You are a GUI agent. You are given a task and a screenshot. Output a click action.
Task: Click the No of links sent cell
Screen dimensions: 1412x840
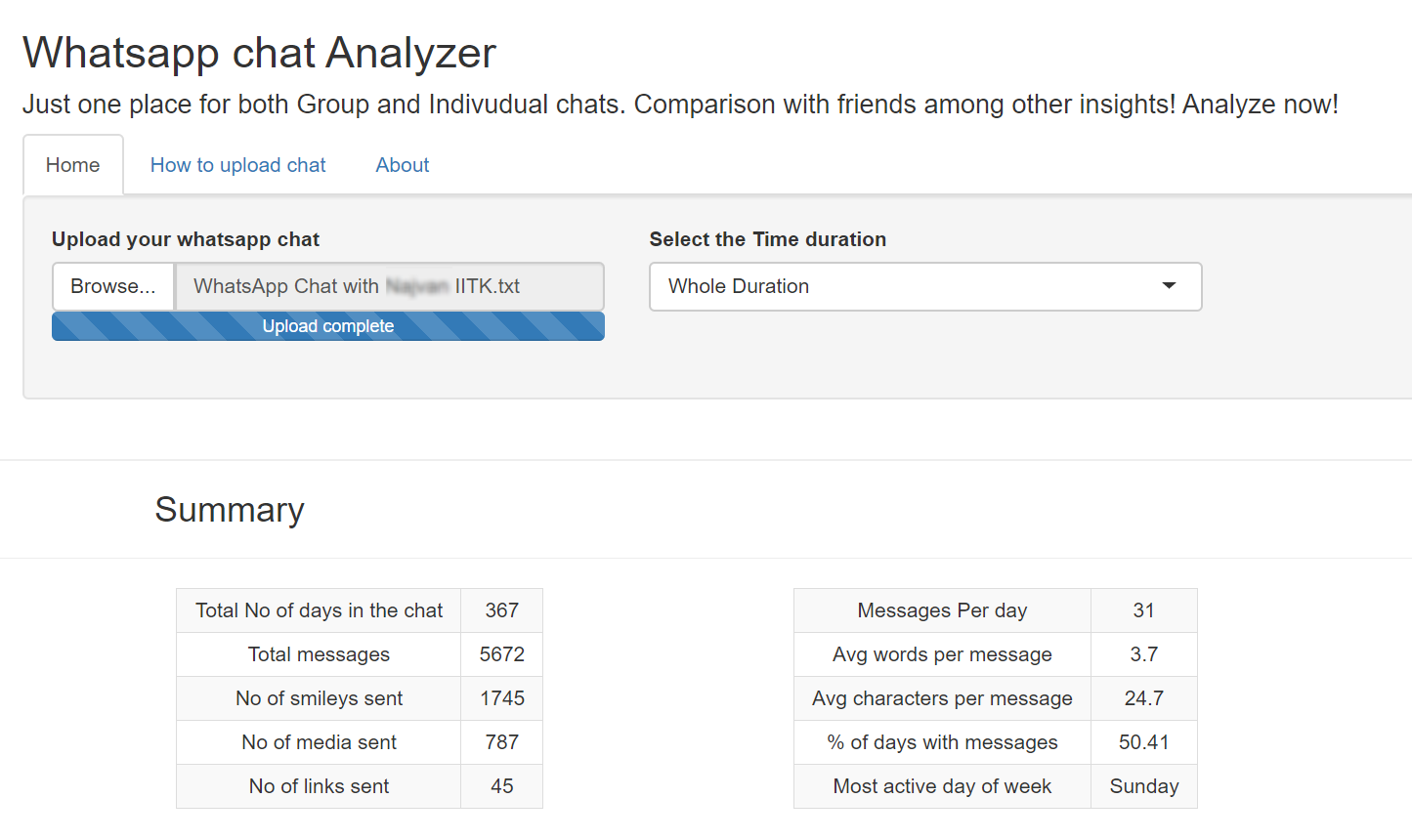pyautogui.click(x=319, y=786)
